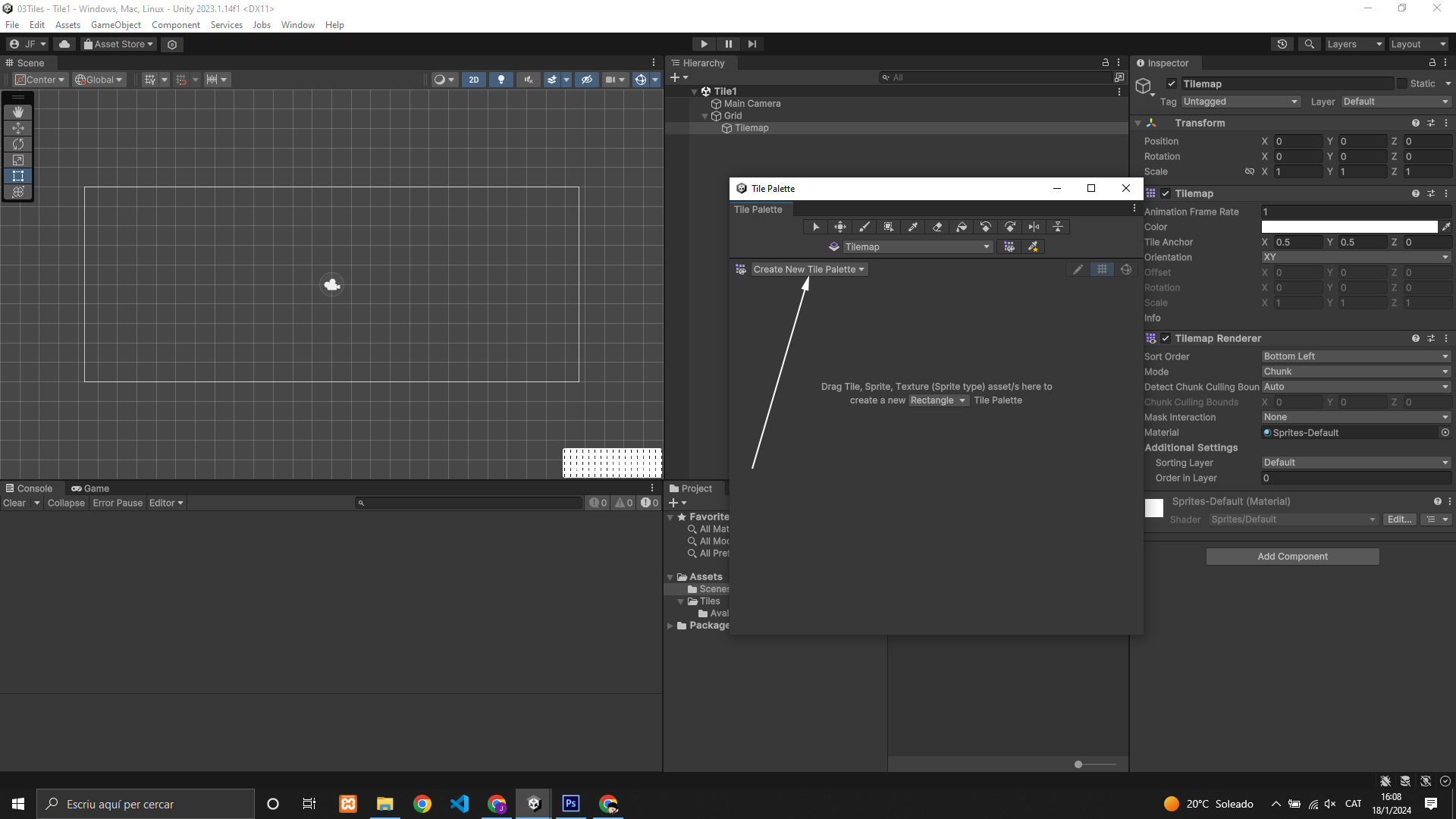Select the Rect tool in Scene toolbar
1456x819 pixels.
click(18, 176)
